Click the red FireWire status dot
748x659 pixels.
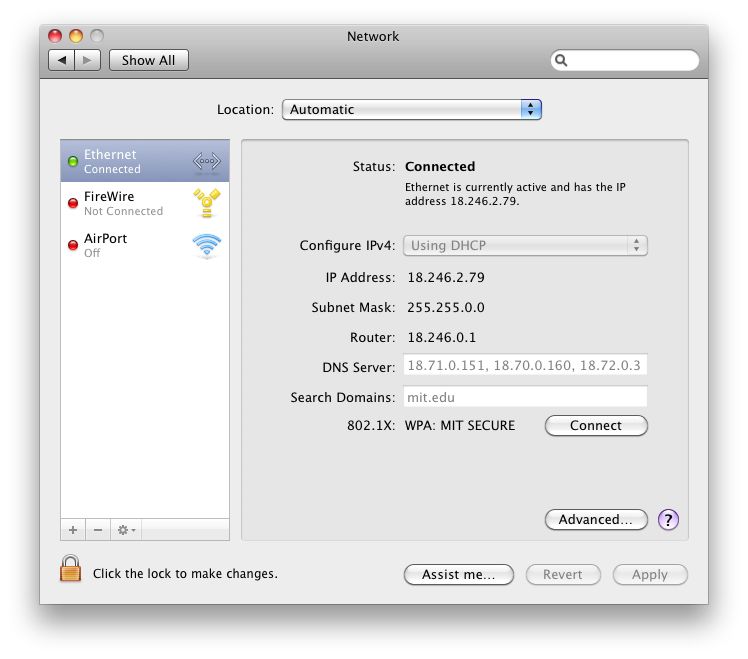73,203
